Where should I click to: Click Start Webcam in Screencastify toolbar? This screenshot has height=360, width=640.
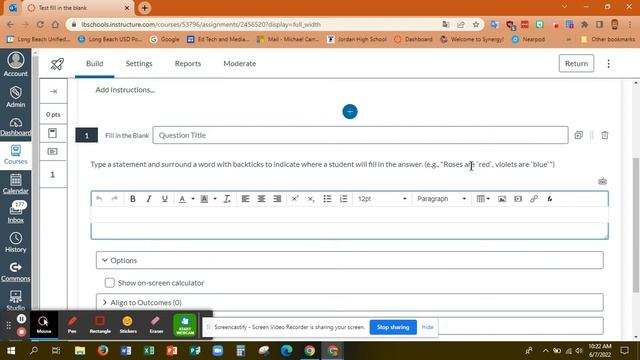185,324
